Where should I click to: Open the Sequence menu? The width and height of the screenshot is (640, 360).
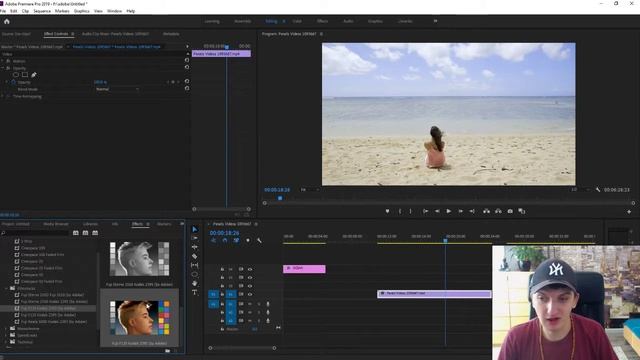click(42, 11)
